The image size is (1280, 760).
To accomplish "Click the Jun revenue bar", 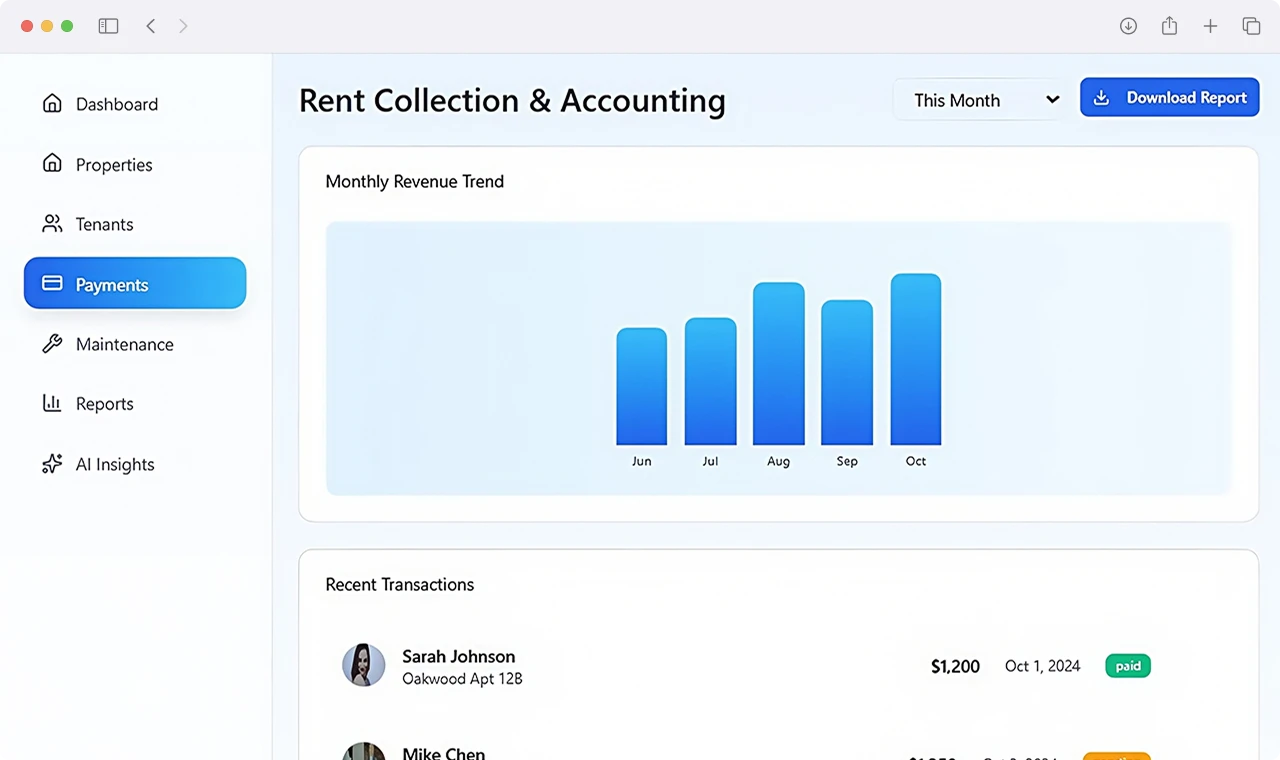I will tap(641, 386).
